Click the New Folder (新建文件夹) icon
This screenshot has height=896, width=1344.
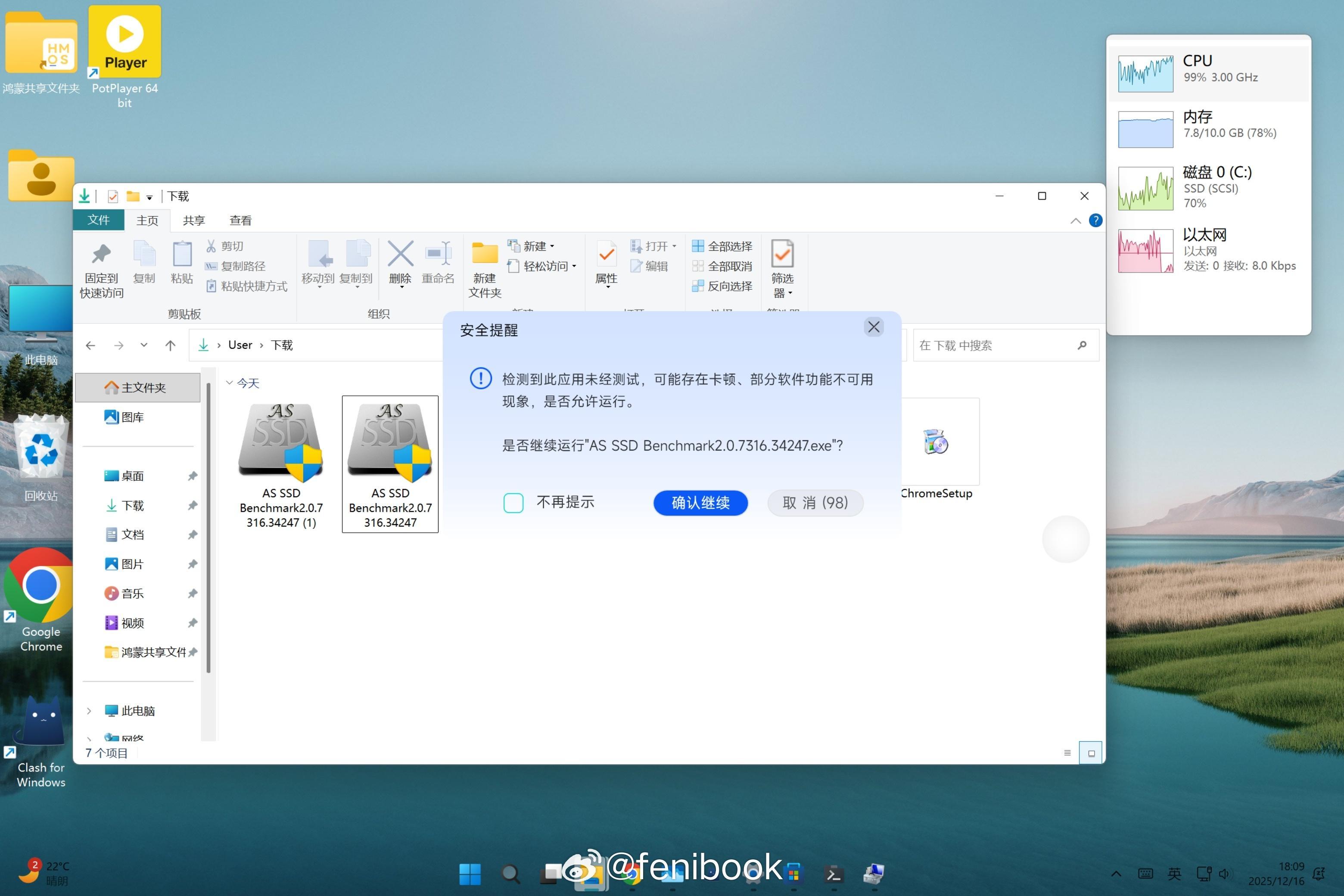point(485,254)
